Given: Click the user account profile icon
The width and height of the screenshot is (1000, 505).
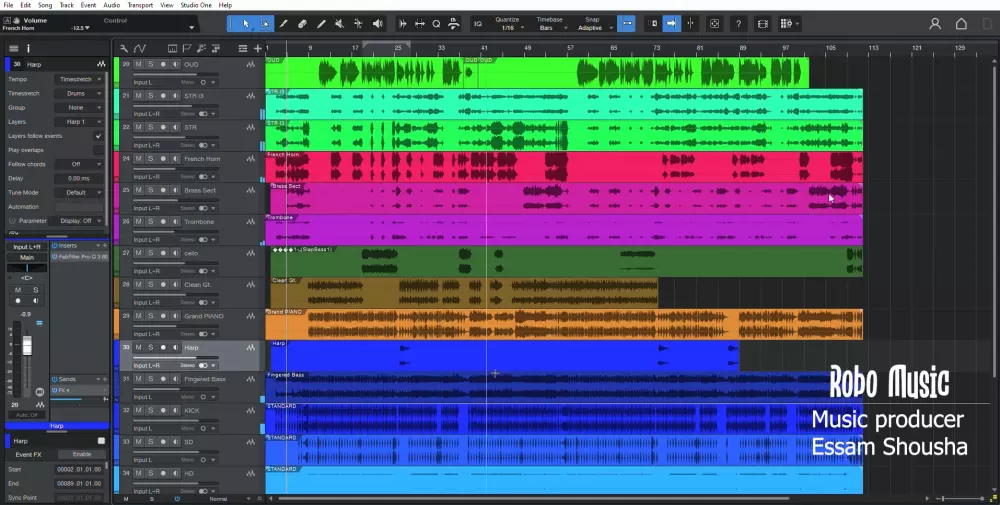Looking at the screenshot, I should [935, 24].
